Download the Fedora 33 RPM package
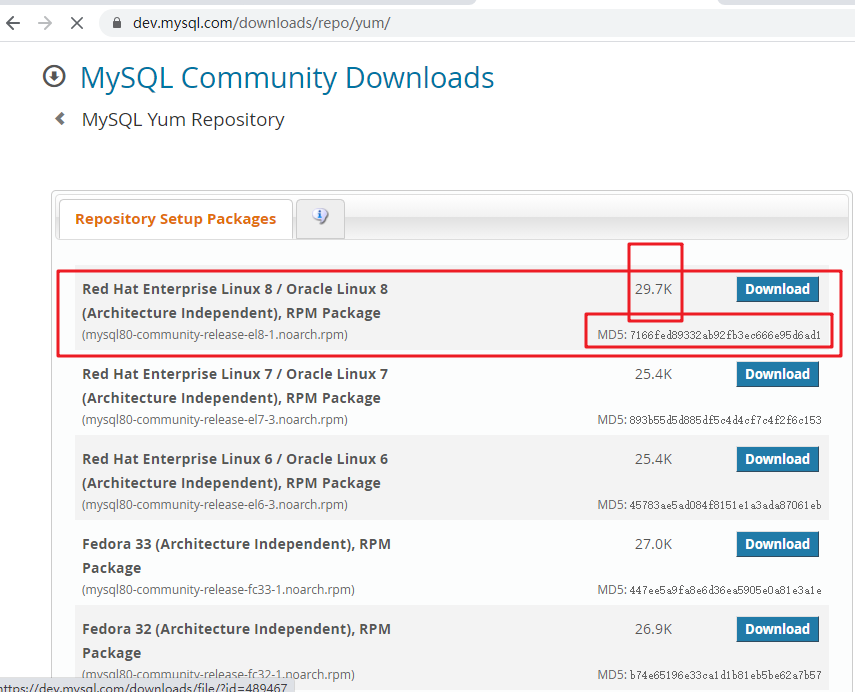The height and width of the screenshot is (692, 855). tap(778, 544)
